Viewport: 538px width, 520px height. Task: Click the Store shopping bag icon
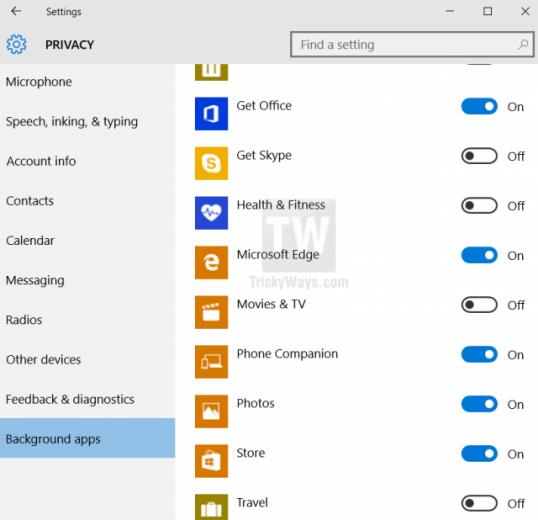click(x=211, y=461)
